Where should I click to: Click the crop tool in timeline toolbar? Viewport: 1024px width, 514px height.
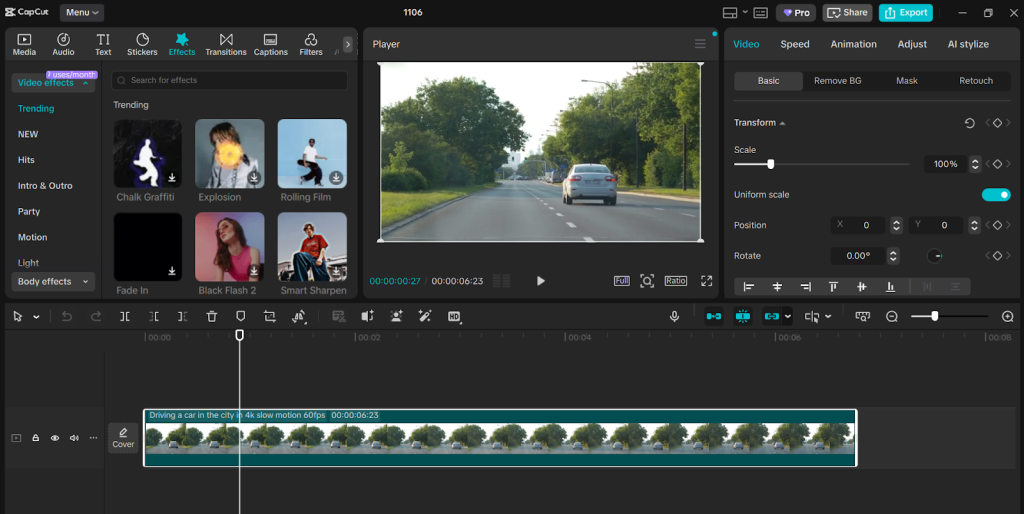(270, 316)
